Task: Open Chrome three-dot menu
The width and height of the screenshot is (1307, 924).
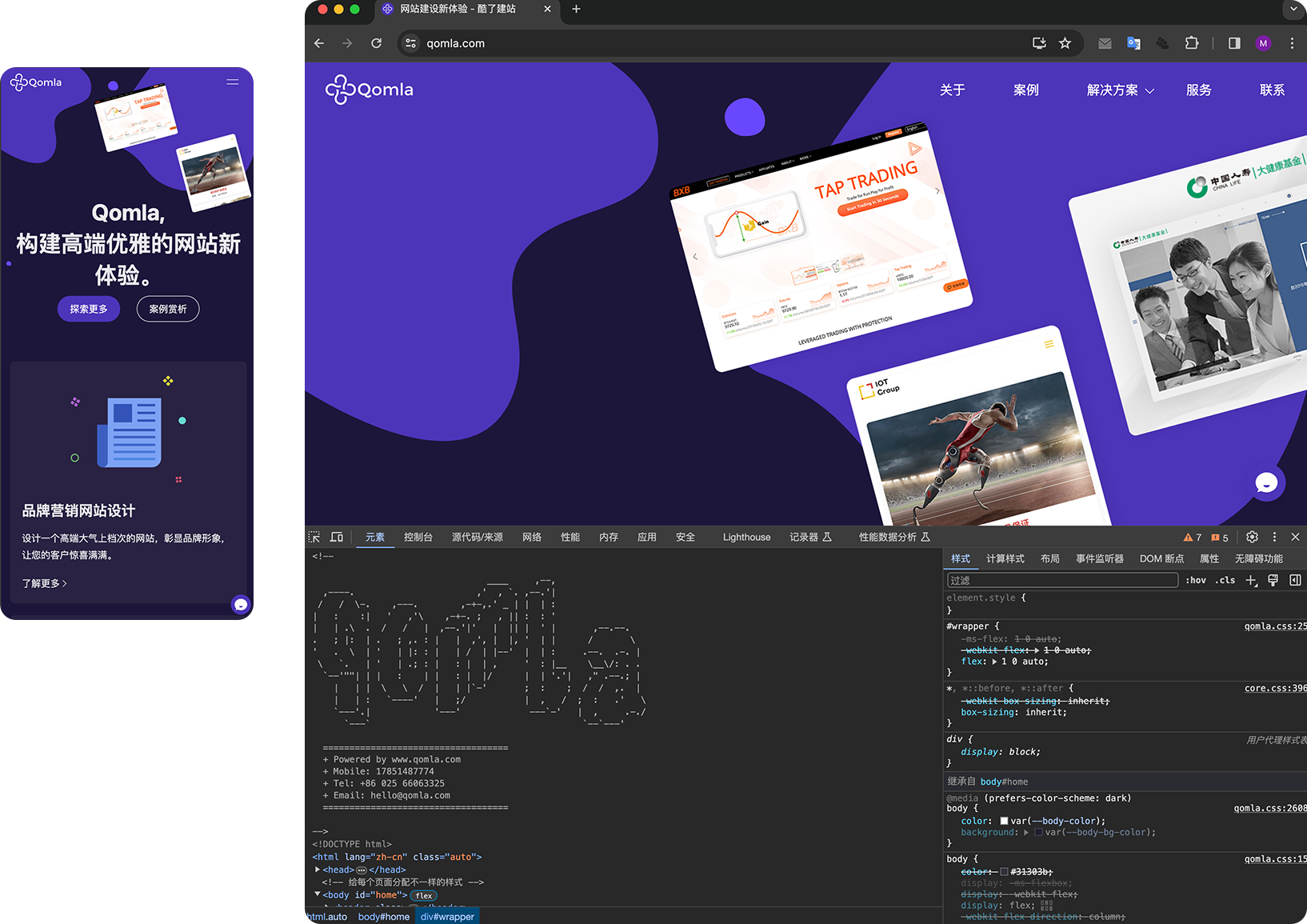Action: click(x=1292, y=43)
